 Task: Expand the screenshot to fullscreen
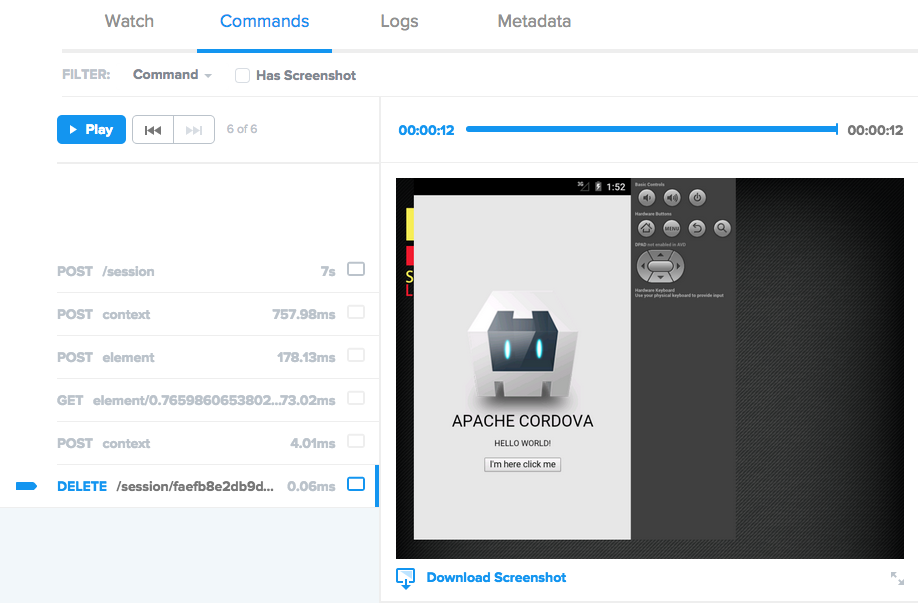897,578
